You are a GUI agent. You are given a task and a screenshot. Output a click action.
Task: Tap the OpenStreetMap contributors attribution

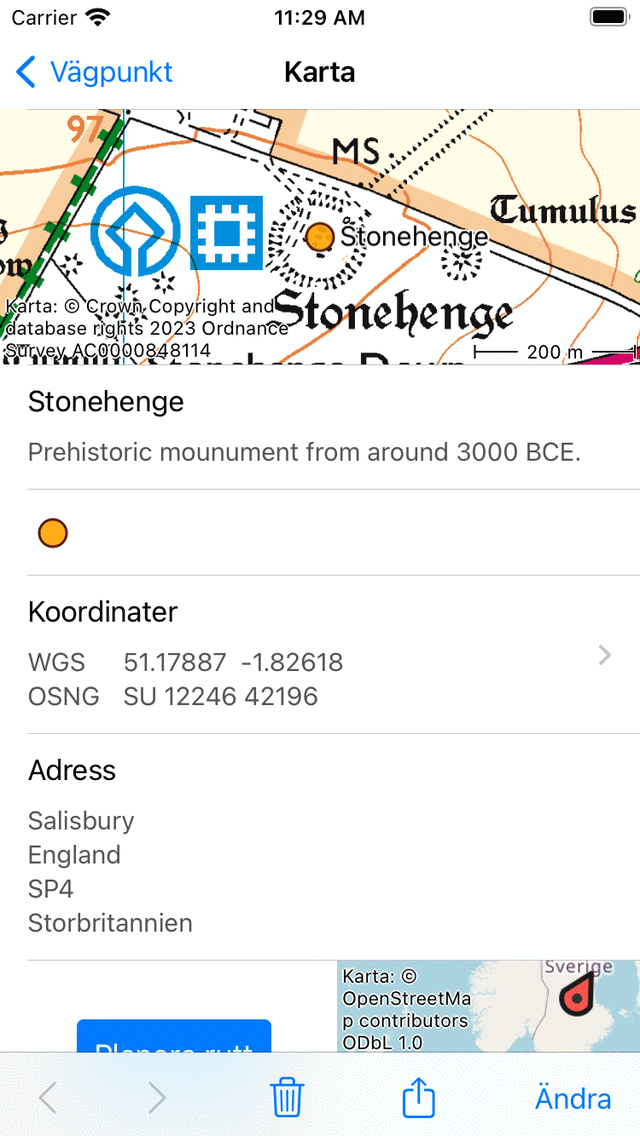coord(405,1010)
